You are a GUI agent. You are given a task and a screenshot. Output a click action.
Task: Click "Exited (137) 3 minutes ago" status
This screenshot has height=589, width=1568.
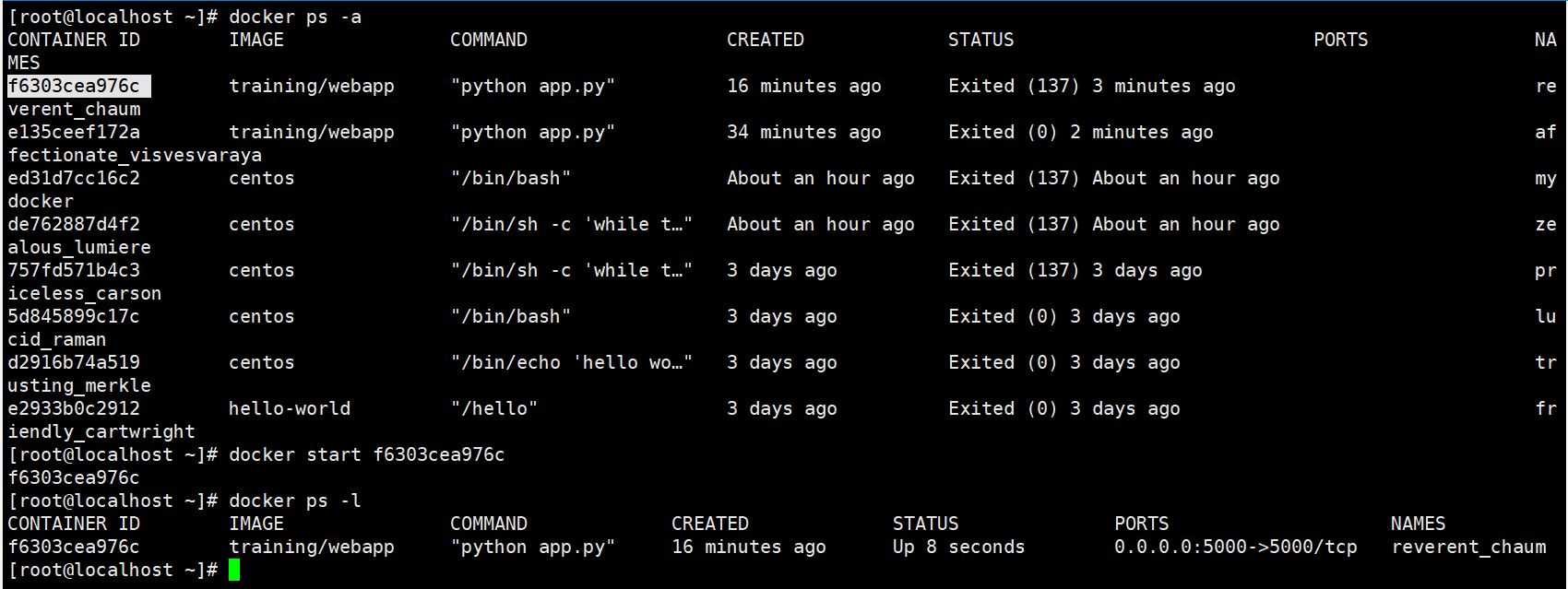(1092, 86)
